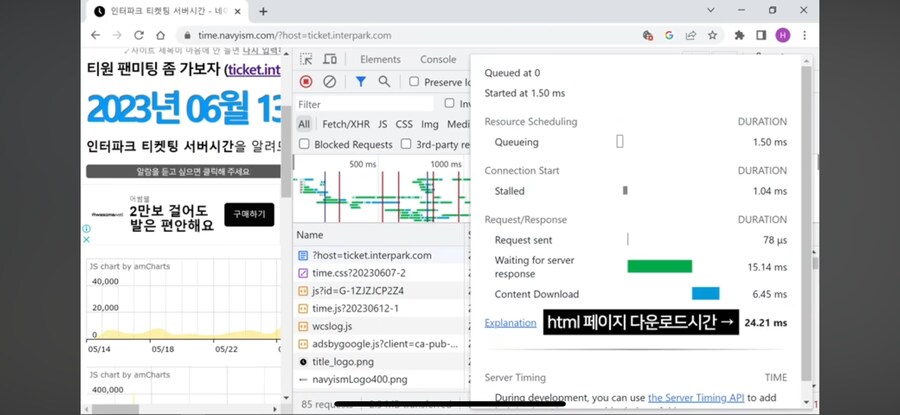The height and width of the screenshot is (415, 900).
Task: Select the All filter type
Action: (304, 124)
